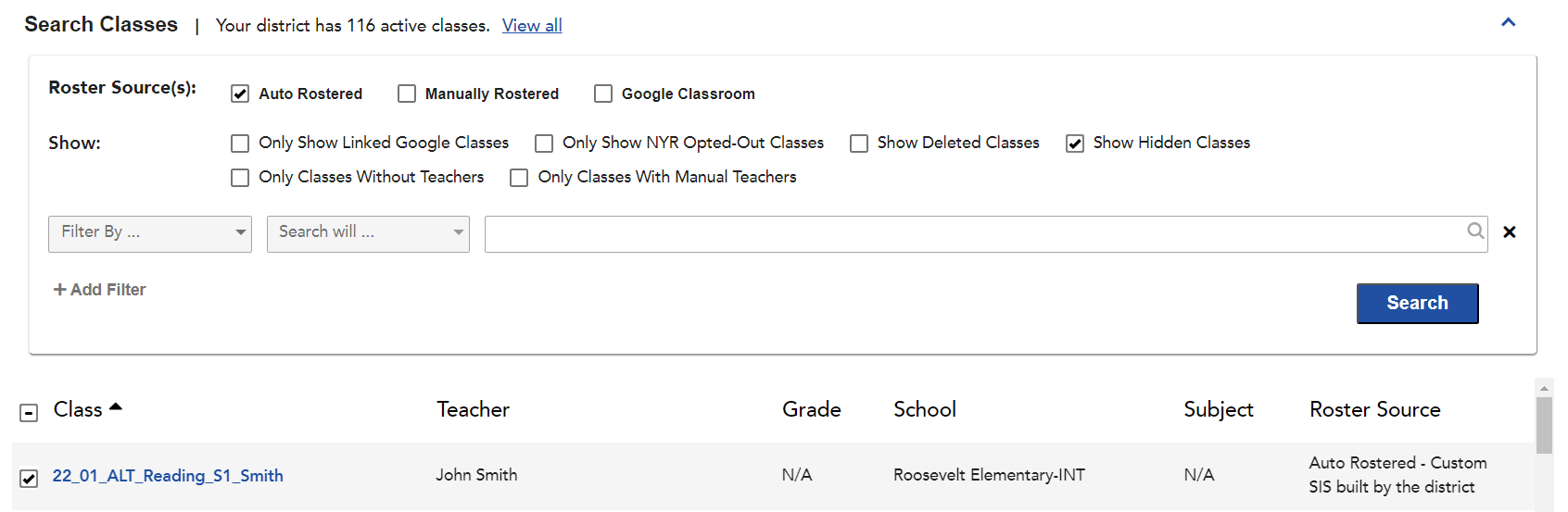Uncheck Show Hidden Classes
This screenshot has width=1568, height=512.
click(x=1075, y=144)
